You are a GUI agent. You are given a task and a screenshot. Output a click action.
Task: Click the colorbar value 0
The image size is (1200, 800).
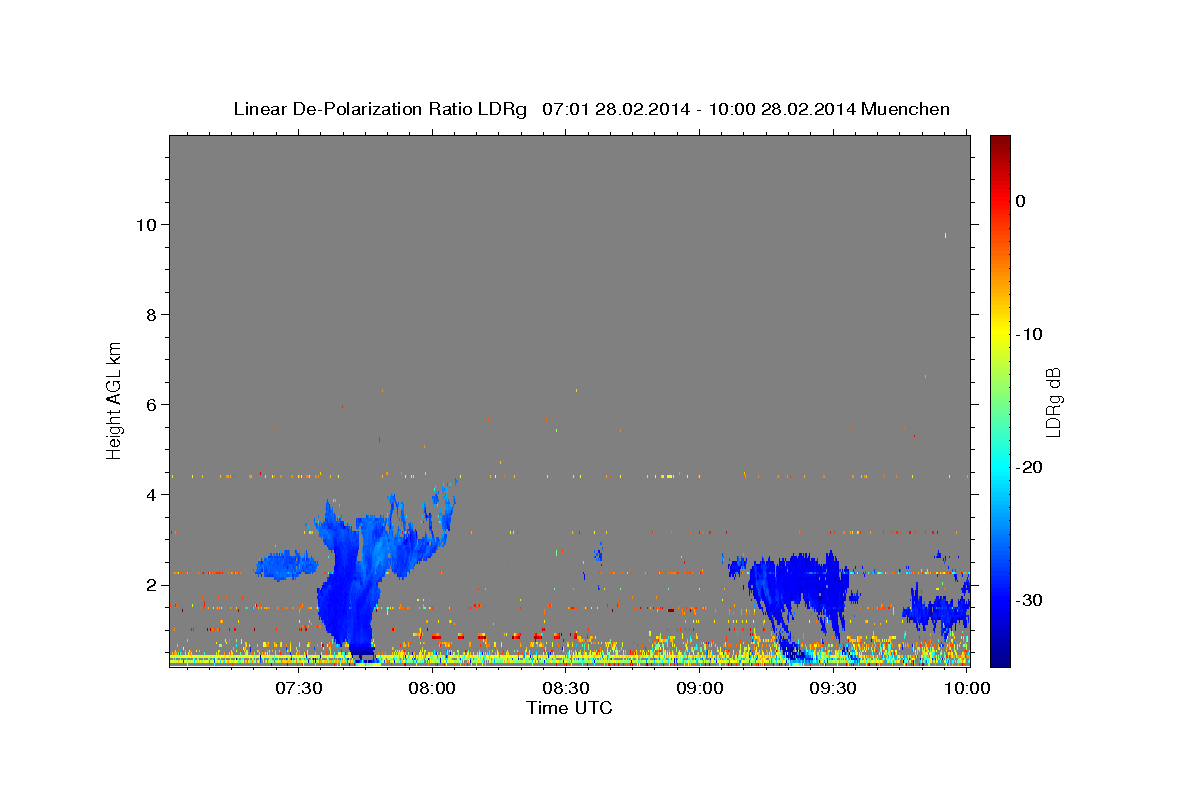(1020, 201)
